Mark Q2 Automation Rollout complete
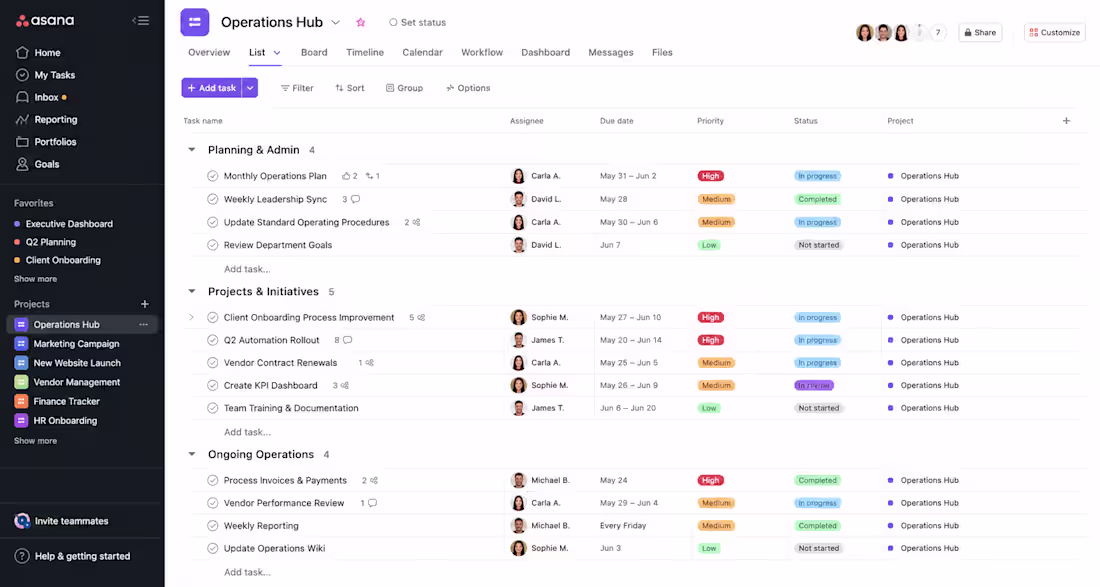The width and height of the screenshot is (1100, 587). point(213,340)
